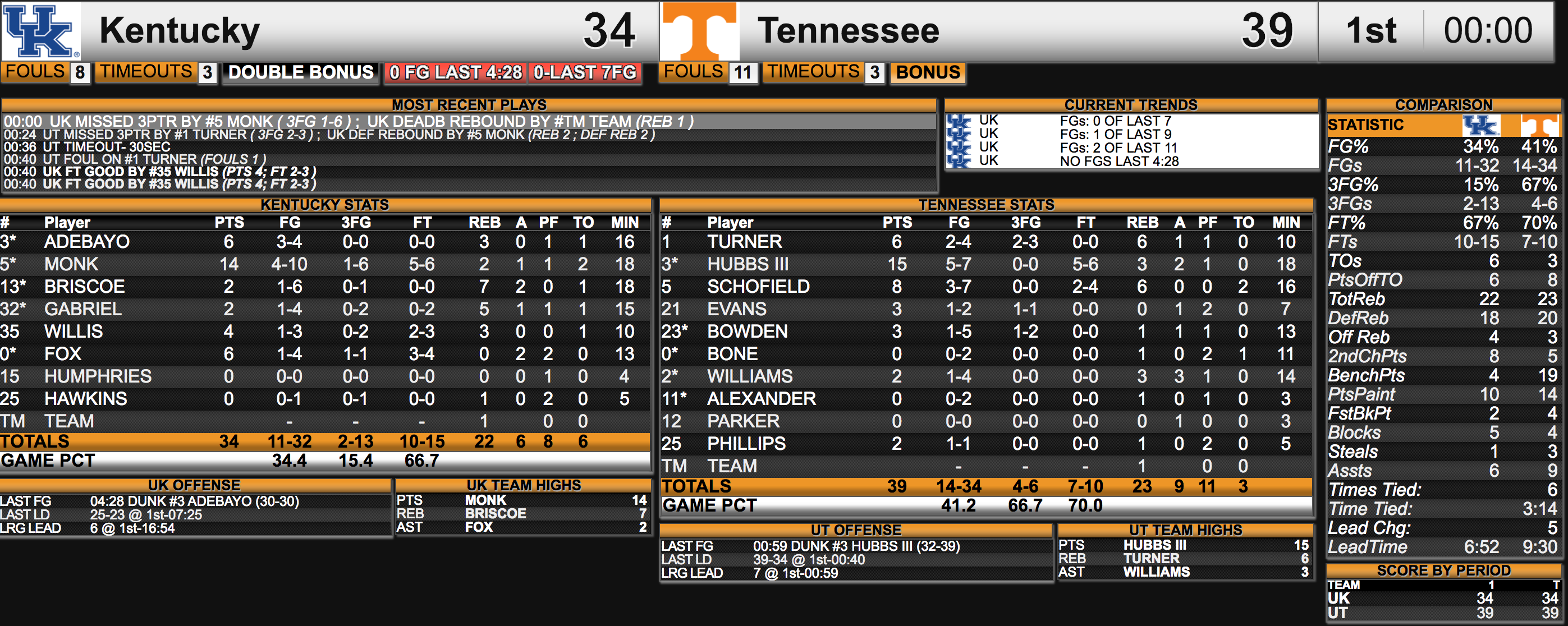Select the 0 FG LAST 4:28 alert
Viewport: 1568px width, 626px height.
[x=456, y=73]
